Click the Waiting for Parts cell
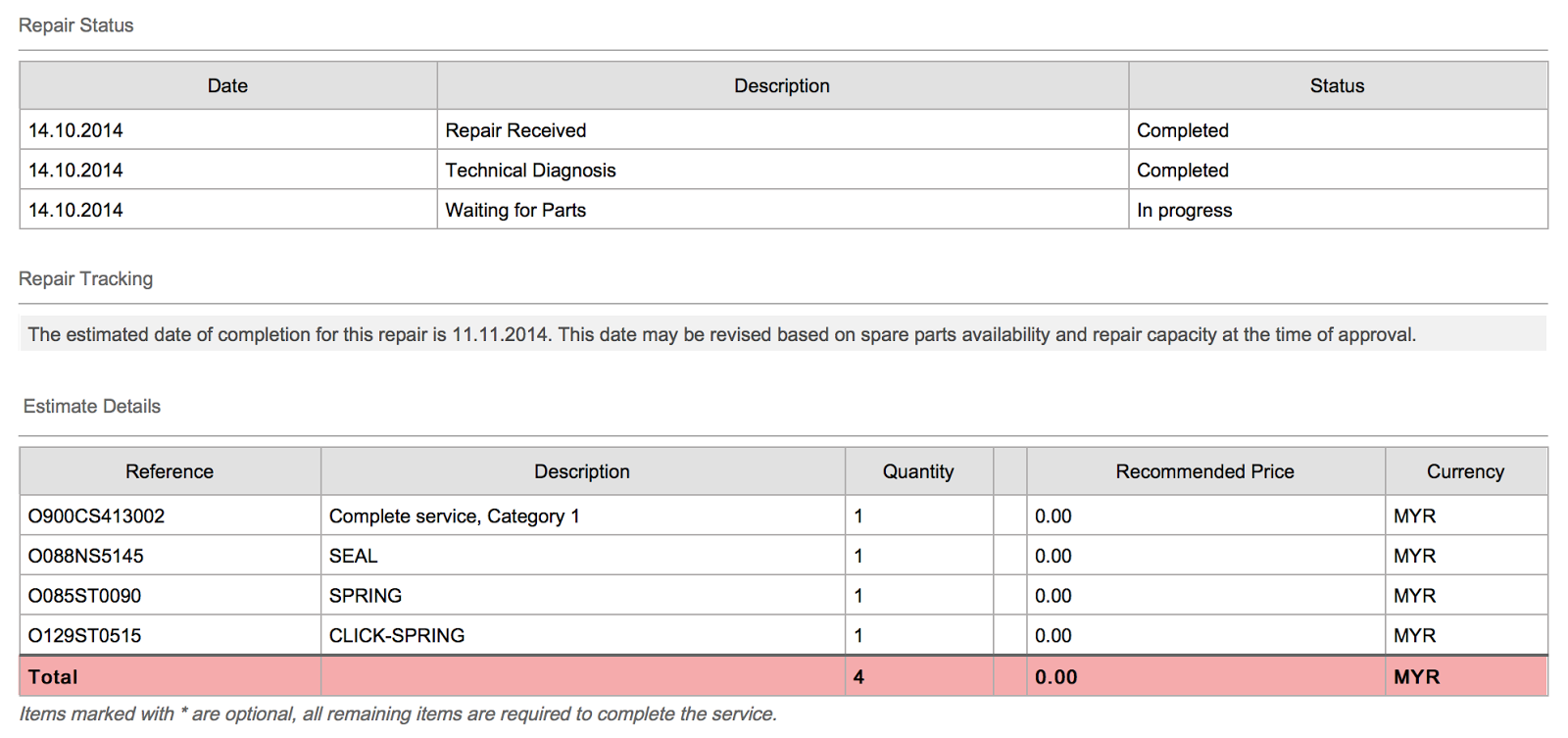 (515, 211)
